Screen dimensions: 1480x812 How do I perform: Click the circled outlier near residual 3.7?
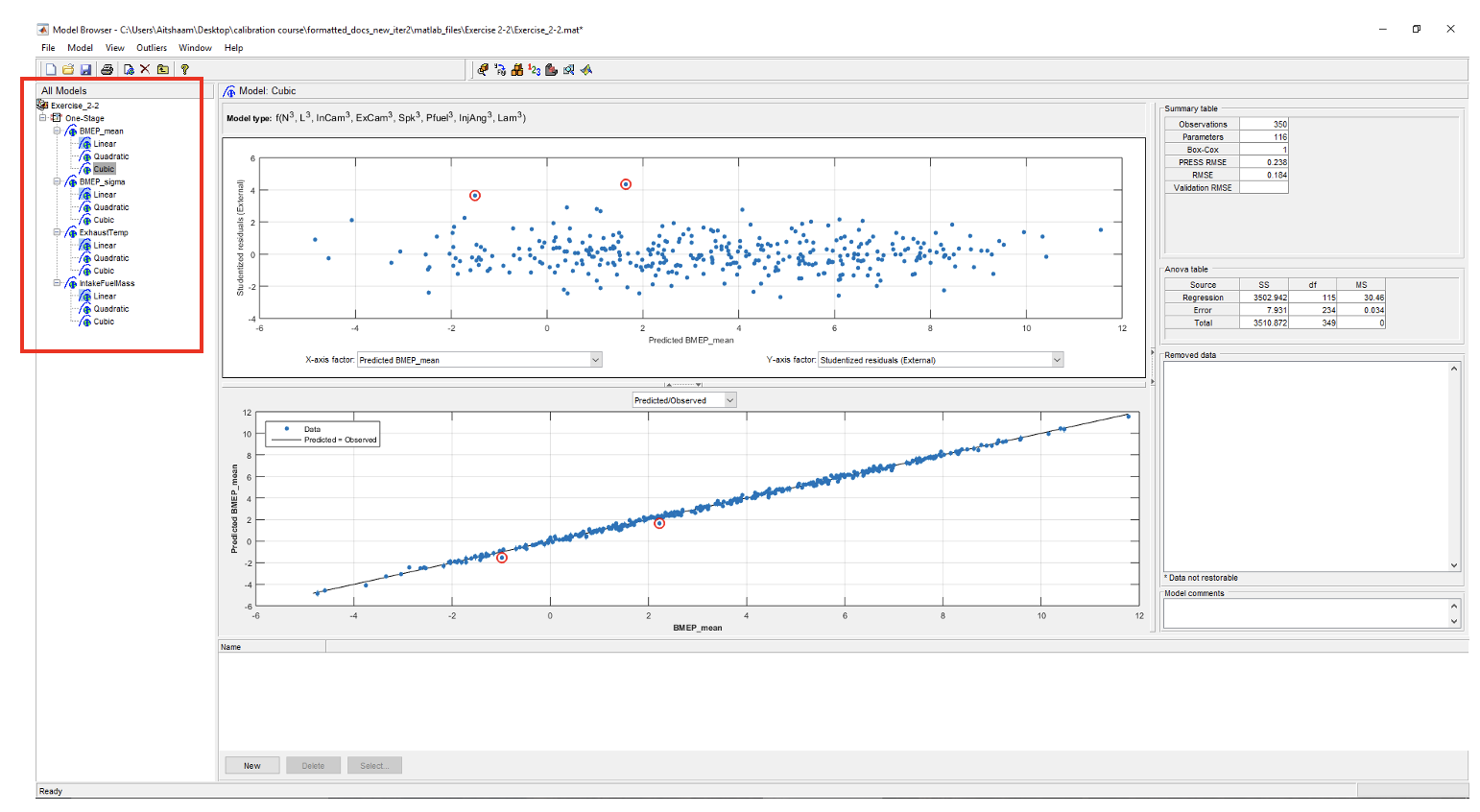click(x=475, y=196)
